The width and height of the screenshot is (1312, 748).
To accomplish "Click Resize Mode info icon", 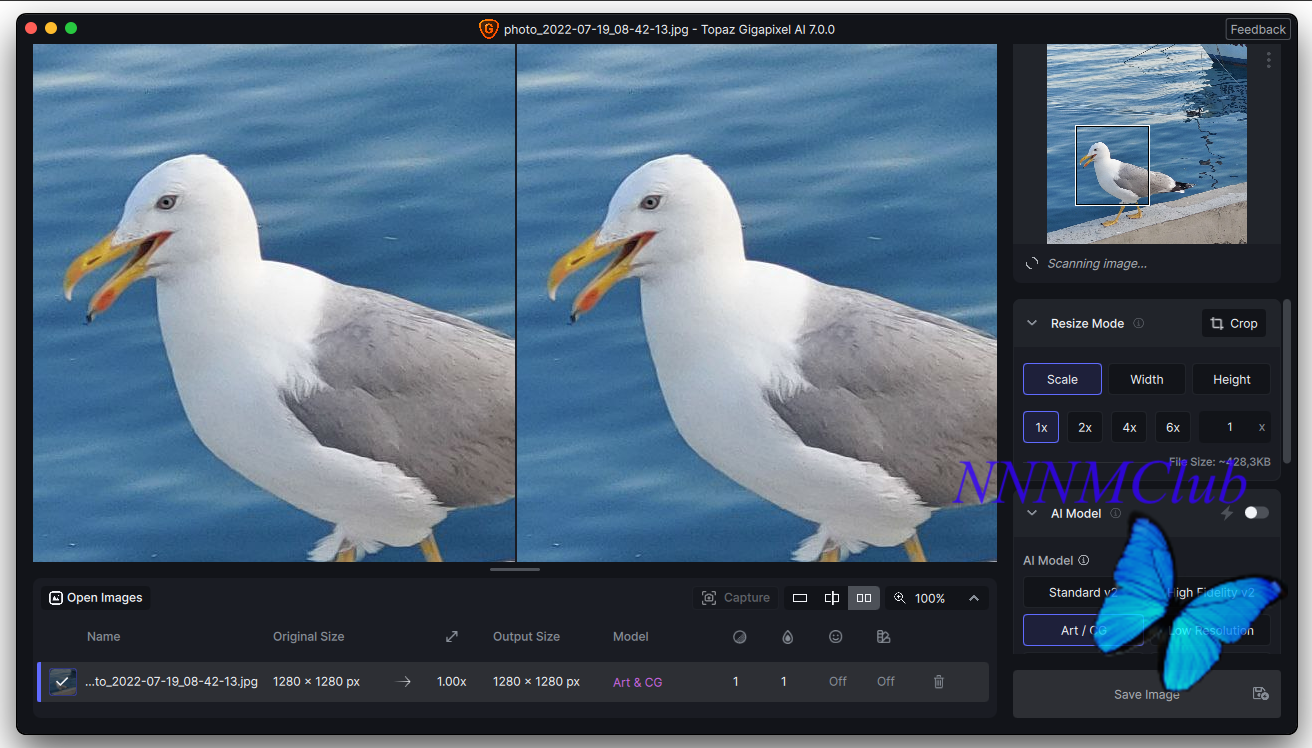I will (1138, 323).
